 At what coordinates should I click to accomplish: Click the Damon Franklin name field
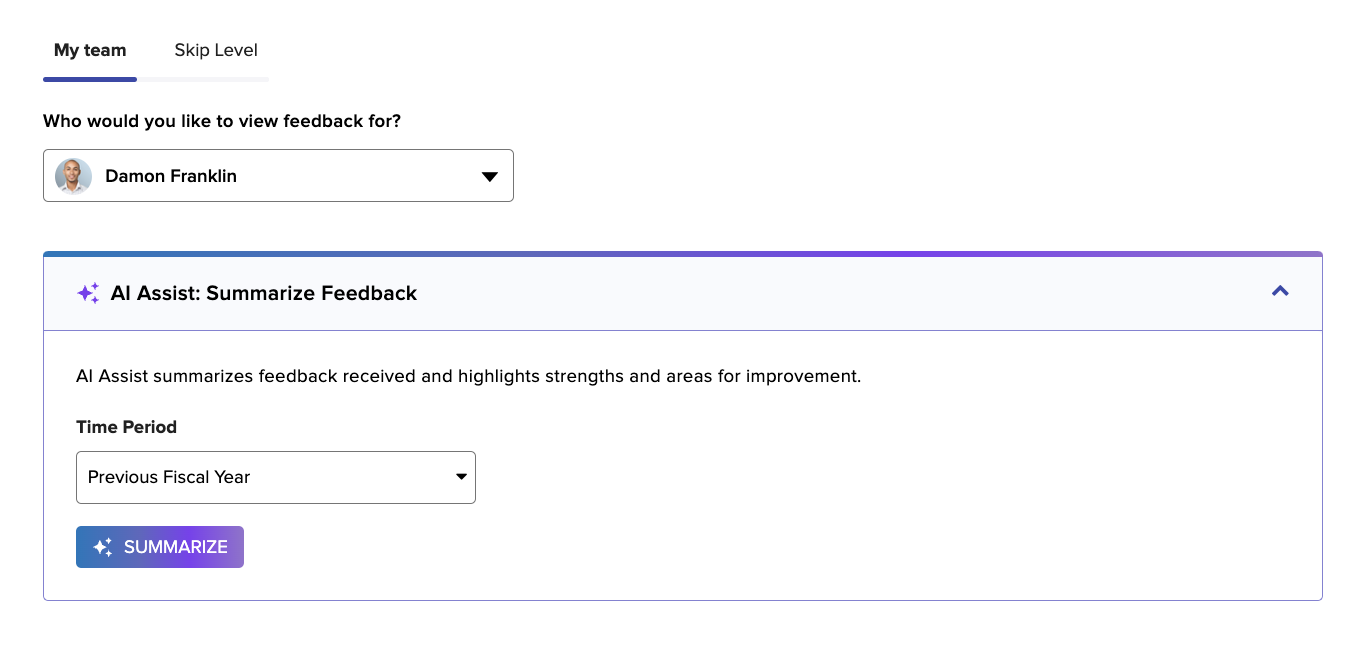278,176
